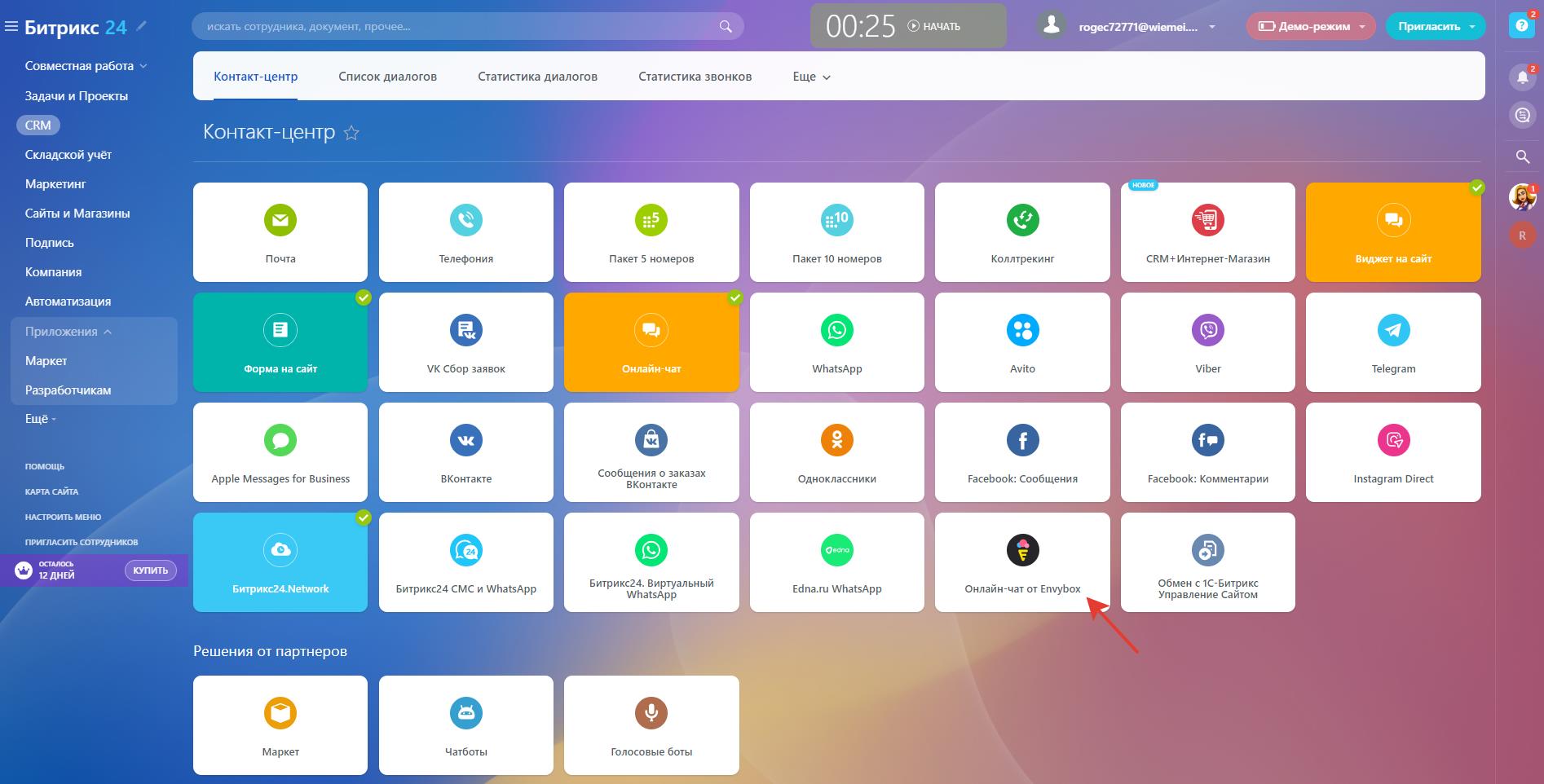Open the Пригласить dropdown arrow
The image size is (1544, 784).
[1472, 26]
